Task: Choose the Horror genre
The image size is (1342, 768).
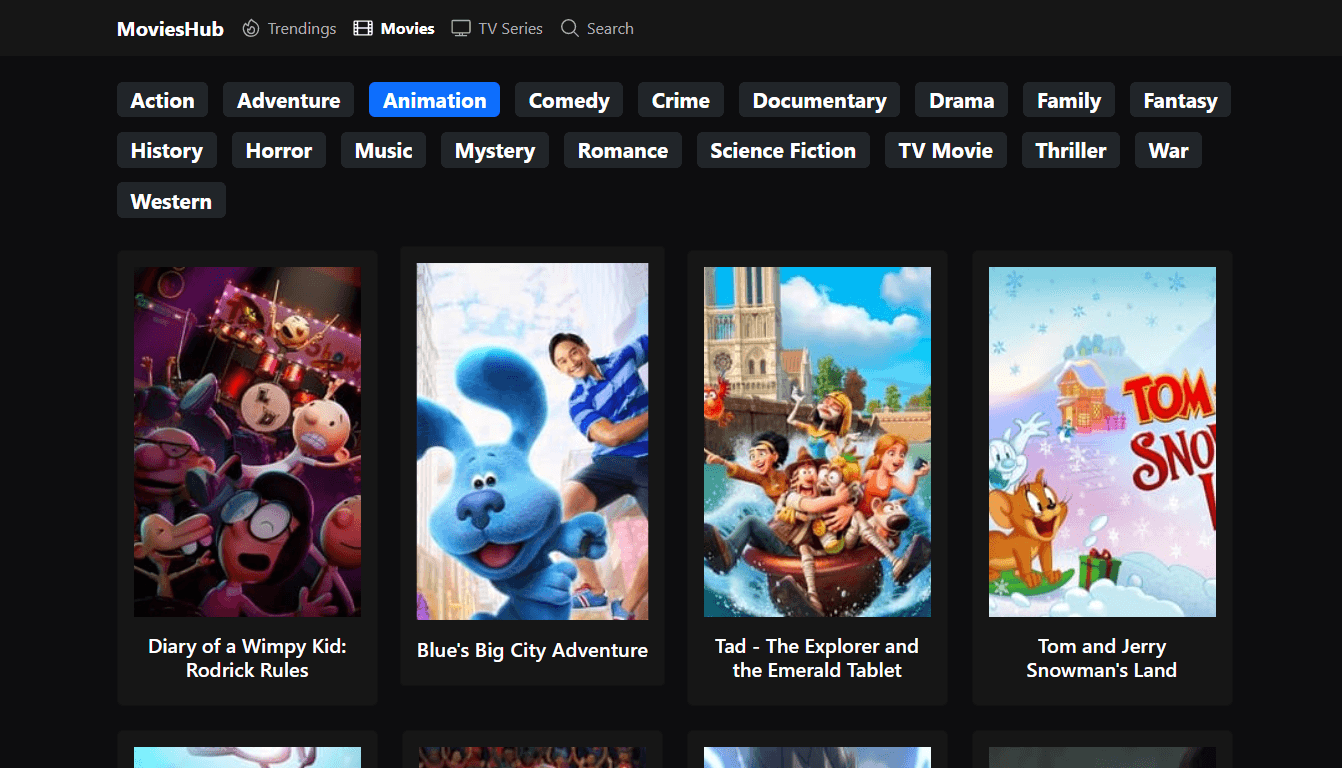Action: (279, 150)
